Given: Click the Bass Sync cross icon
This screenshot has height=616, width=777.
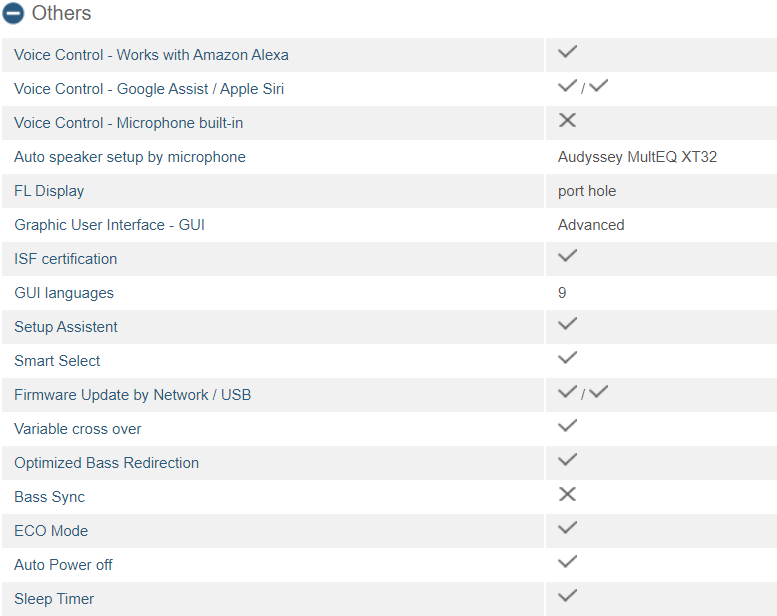Looking at the screenshot, I should click(567, 494).
